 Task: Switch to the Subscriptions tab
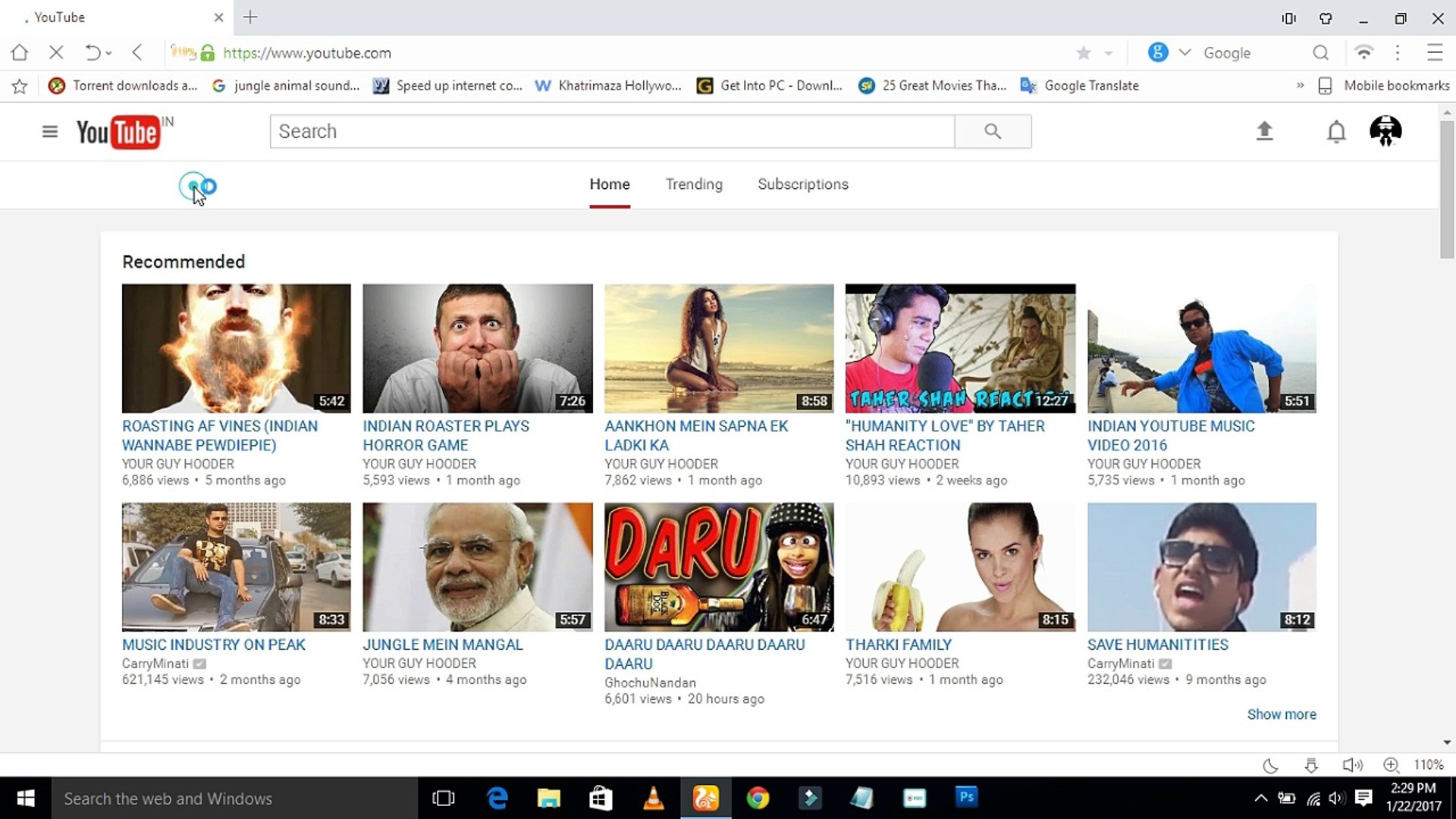802,184
